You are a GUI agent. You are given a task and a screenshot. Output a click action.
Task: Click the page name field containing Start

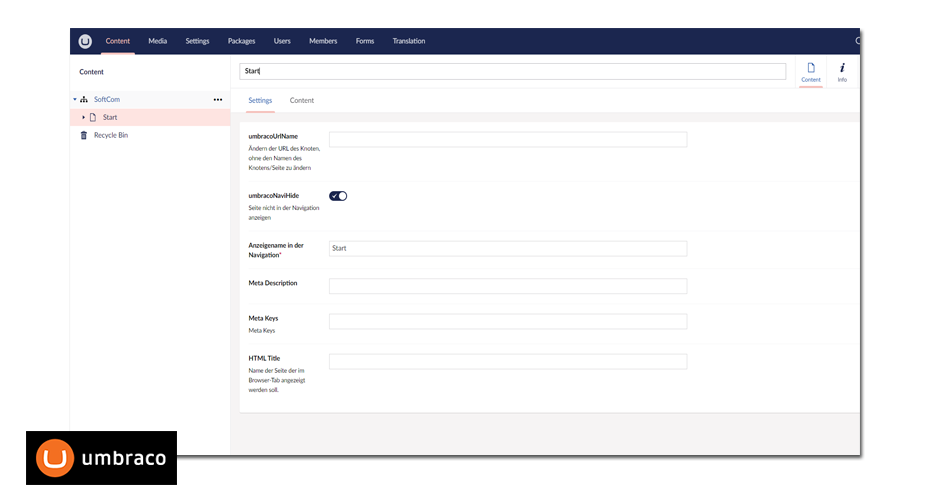(x=512, y=71)
